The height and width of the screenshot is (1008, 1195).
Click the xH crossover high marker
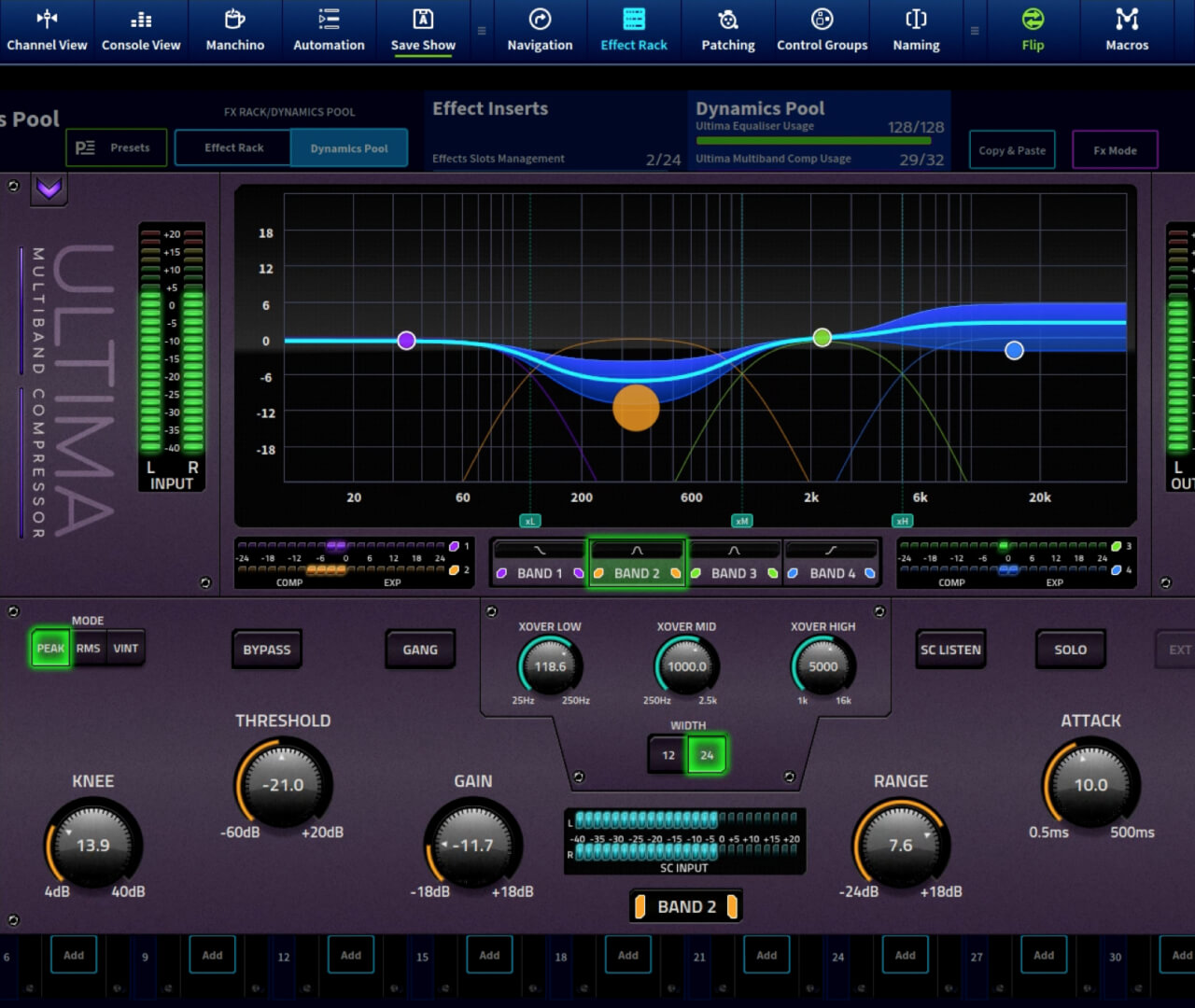[x=901, y=521]
